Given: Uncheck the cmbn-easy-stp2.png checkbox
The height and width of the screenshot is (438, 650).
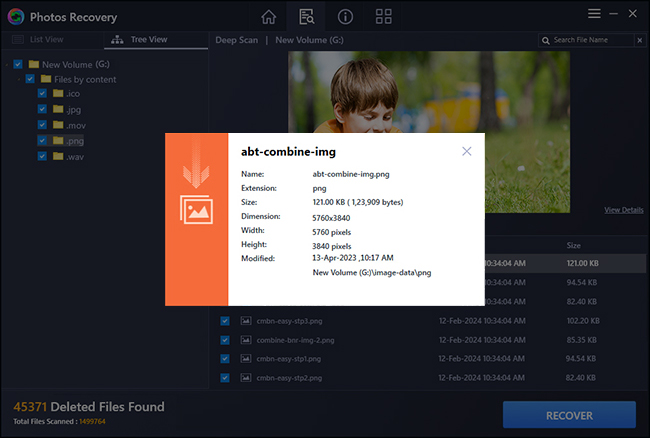Looking at the screenshot, I should coord(225,378).
